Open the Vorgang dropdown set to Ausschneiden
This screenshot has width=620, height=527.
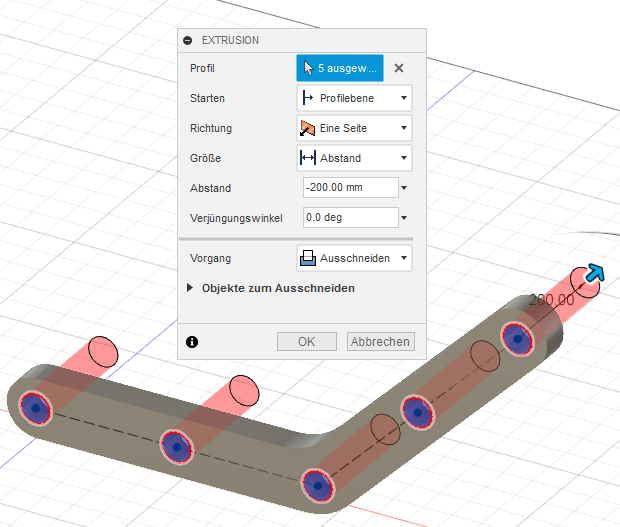(354, 258)
